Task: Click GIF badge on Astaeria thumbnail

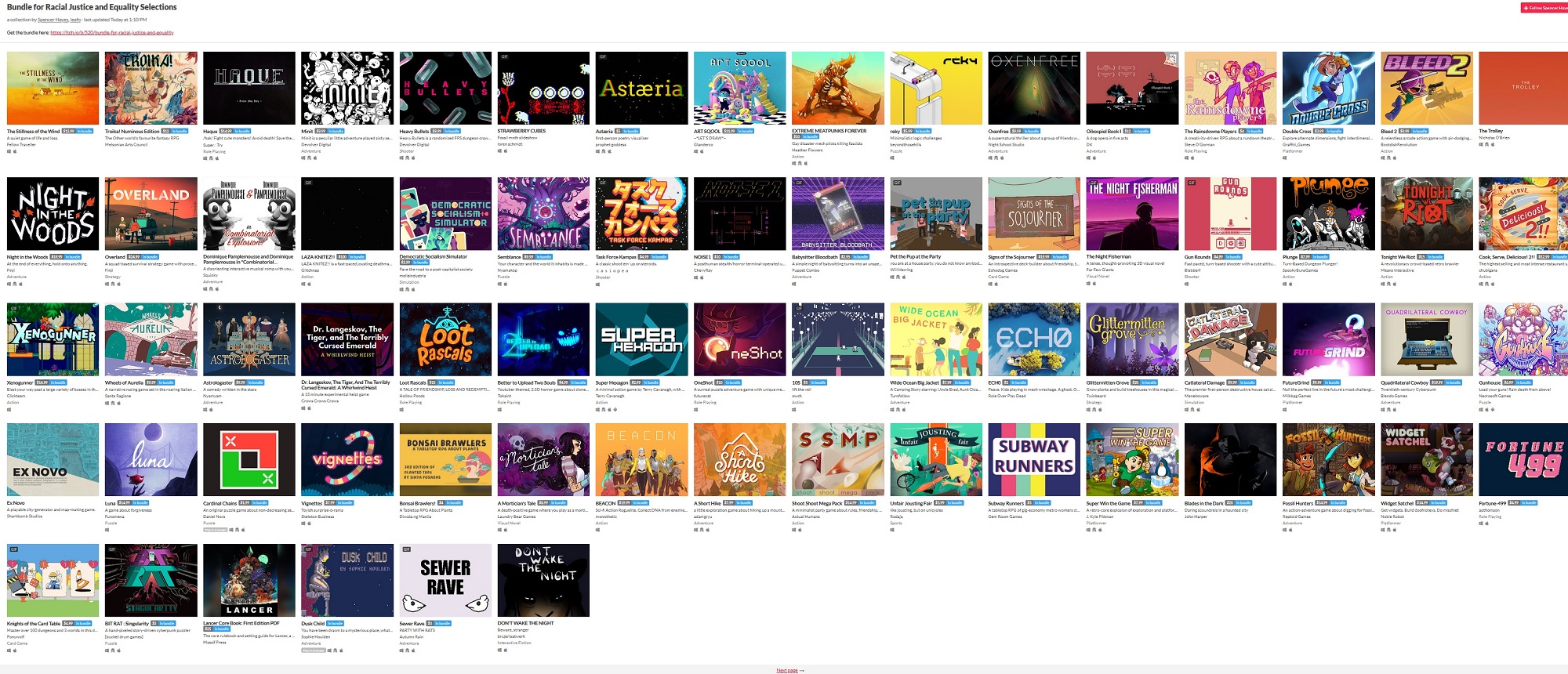Action: (602, 56)
